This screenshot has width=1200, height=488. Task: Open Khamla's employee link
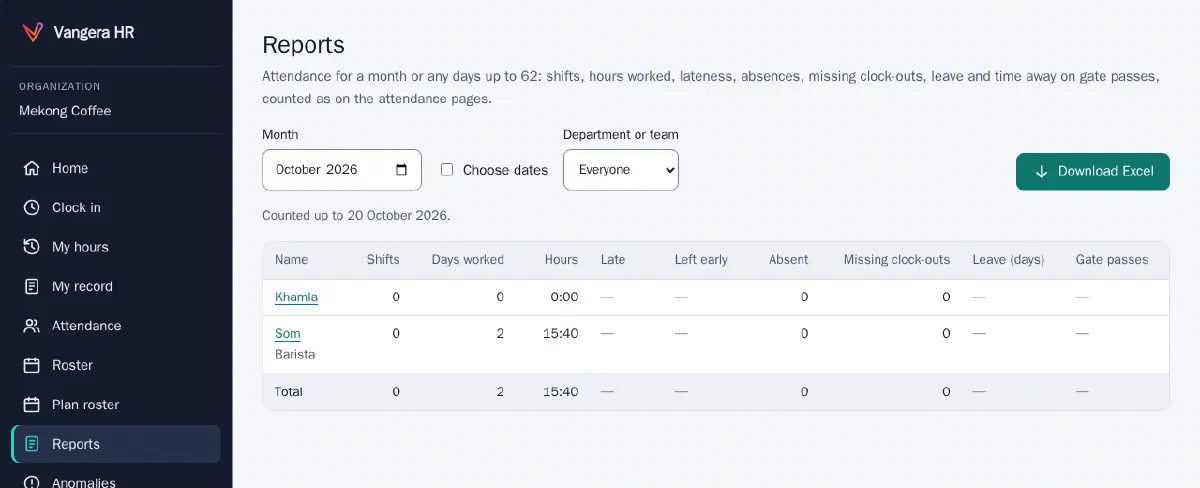tap(296, 297)
